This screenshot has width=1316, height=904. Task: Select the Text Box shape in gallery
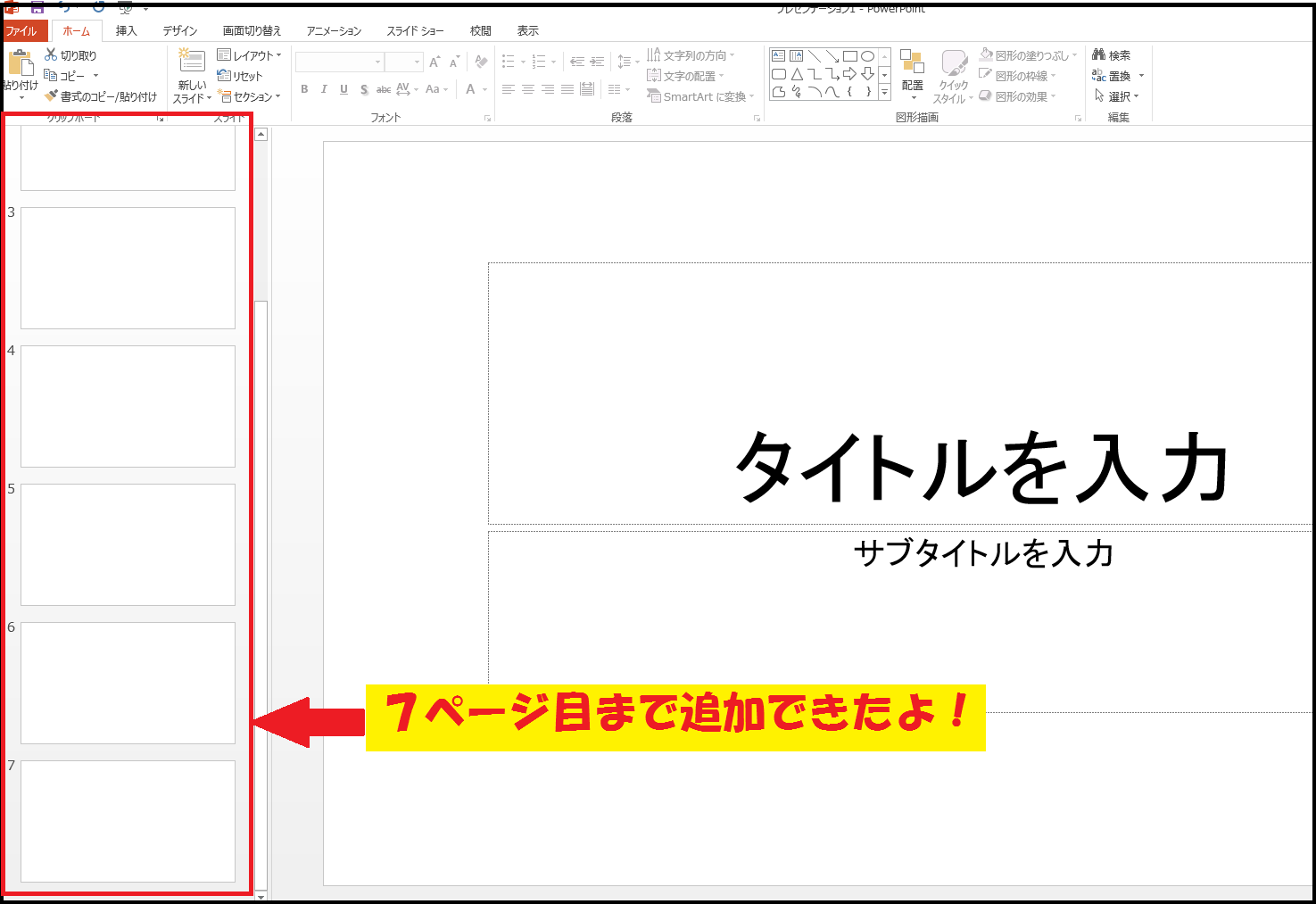tap(779, 56)
